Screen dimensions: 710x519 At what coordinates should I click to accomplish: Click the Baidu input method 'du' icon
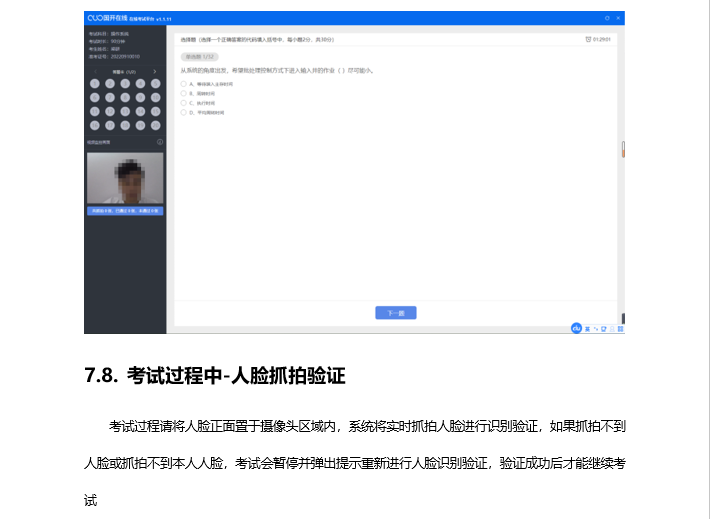[577, 328]
